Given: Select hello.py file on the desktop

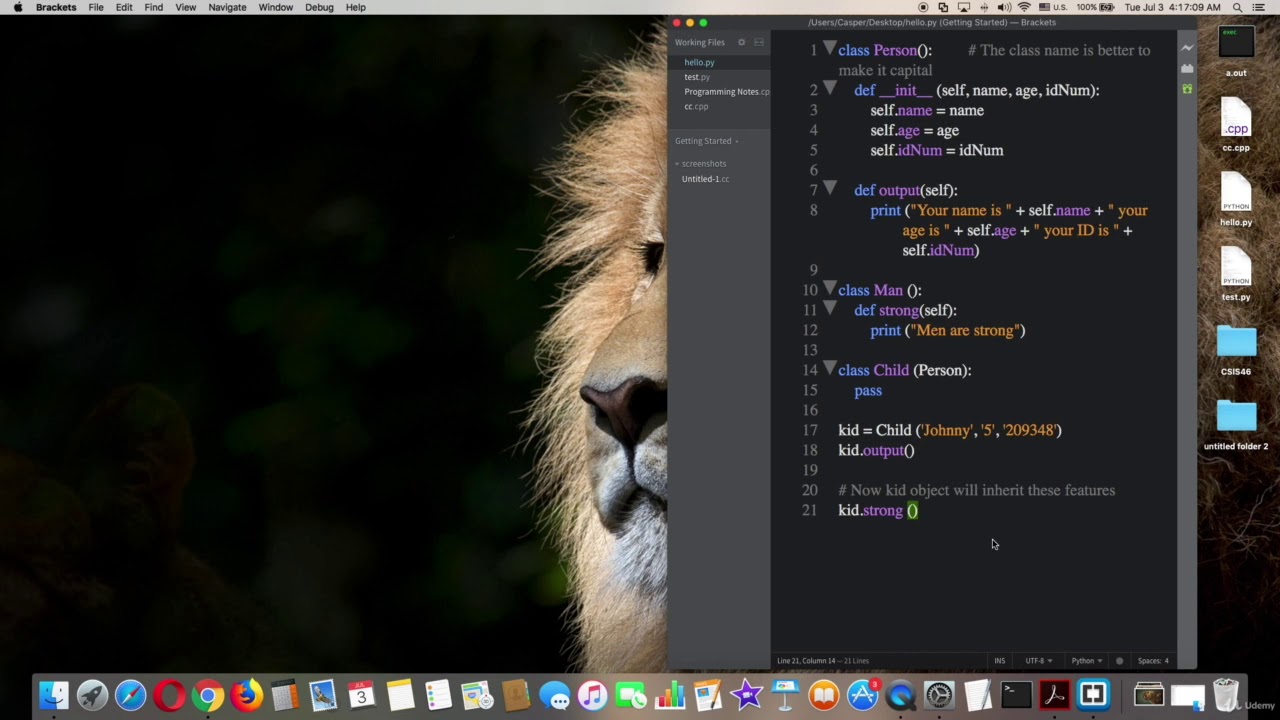Looking at the screenshot, I should pyautogui.click(x=1236, y=200).
